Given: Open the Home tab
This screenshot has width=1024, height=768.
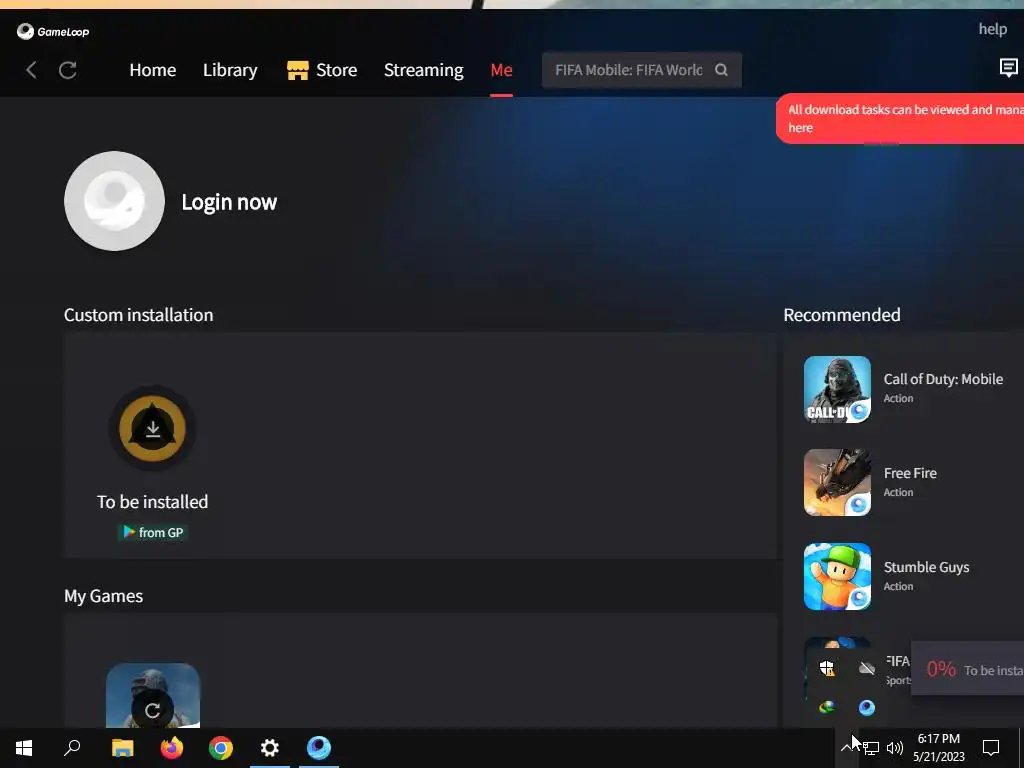Looking at the screenshot, I should (x=153, y=70).
